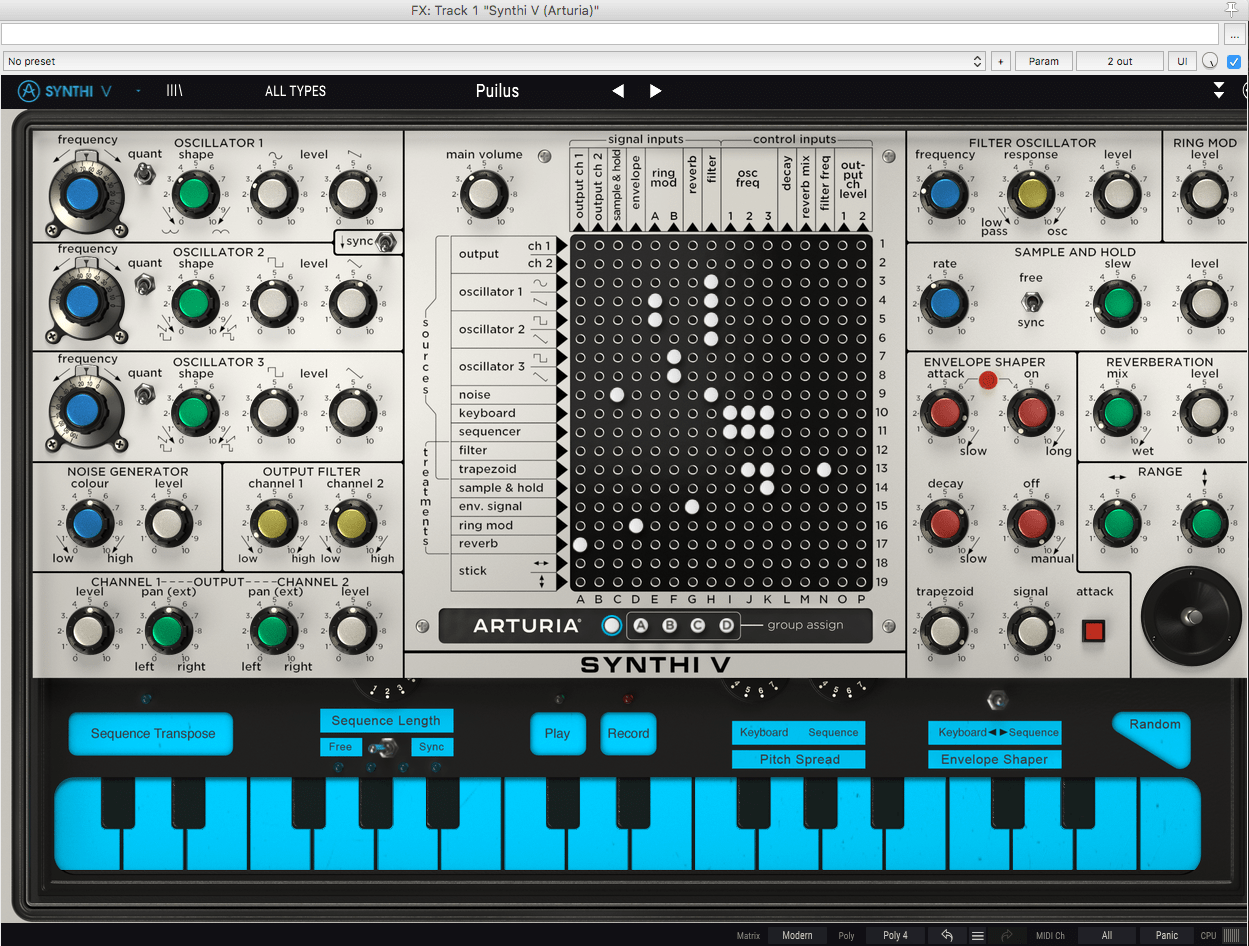Open the No preset dropdown
Viewport: 1249px width, 946px height.
pos(494,61)
